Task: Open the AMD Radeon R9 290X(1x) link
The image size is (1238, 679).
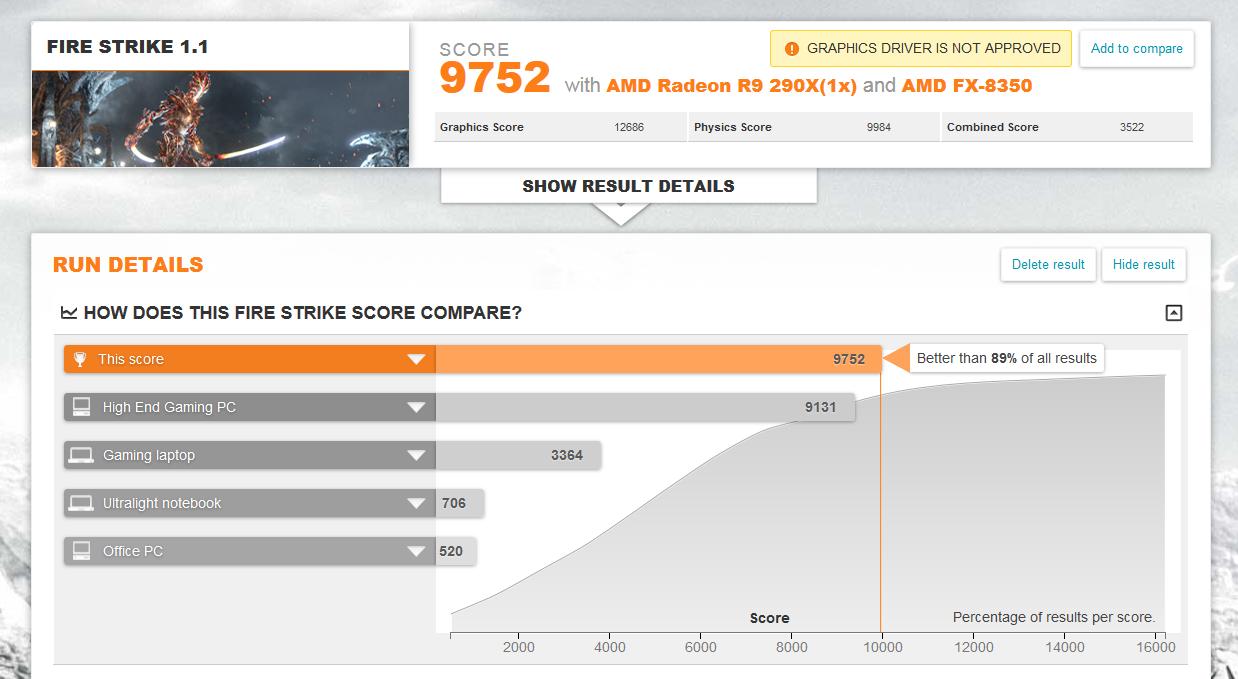Action: (731, 85)
